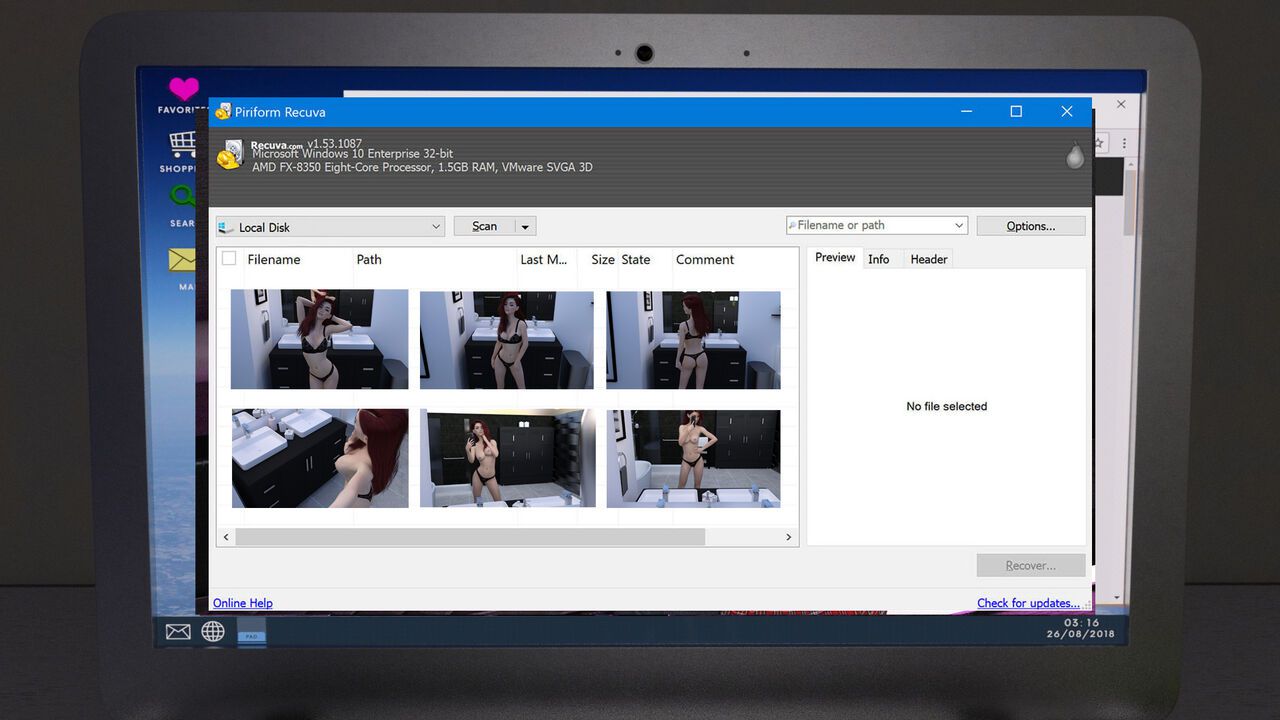Open the Mail envelope desktop icon
Screen dimensions: 1280x720
182,260
